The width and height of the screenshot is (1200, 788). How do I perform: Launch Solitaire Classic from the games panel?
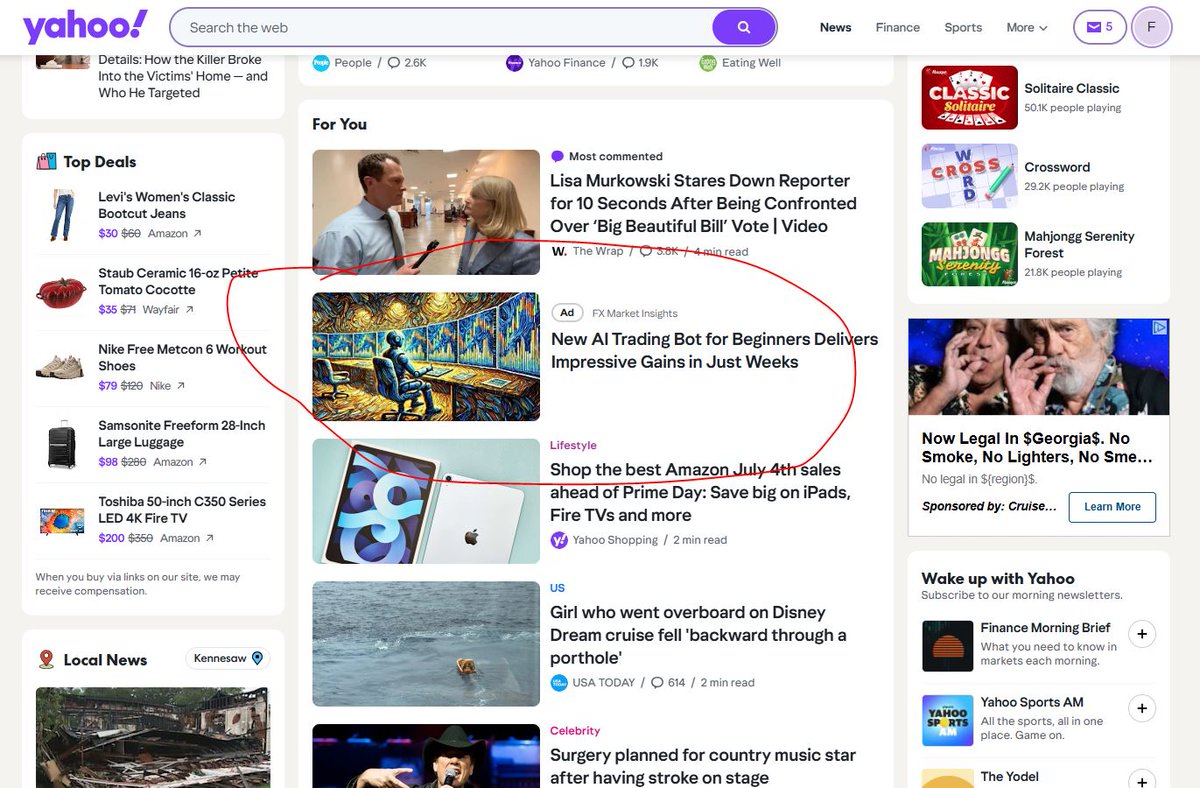coord(1071,88)
